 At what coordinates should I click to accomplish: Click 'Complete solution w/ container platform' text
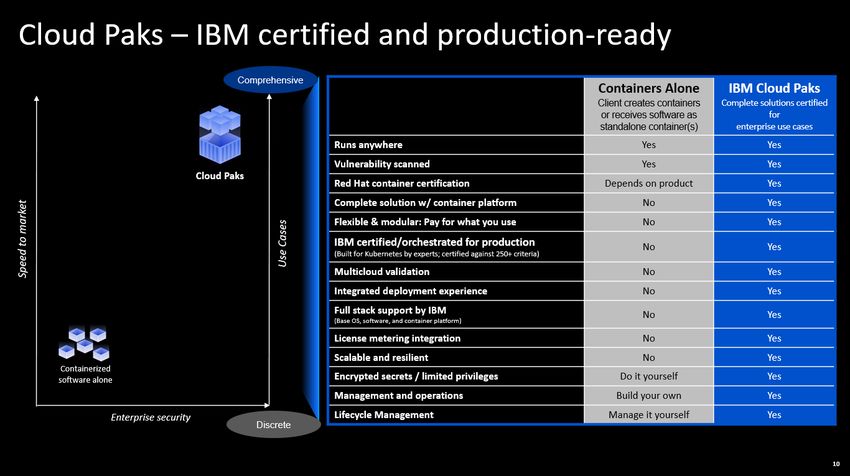tap(425, 203)
